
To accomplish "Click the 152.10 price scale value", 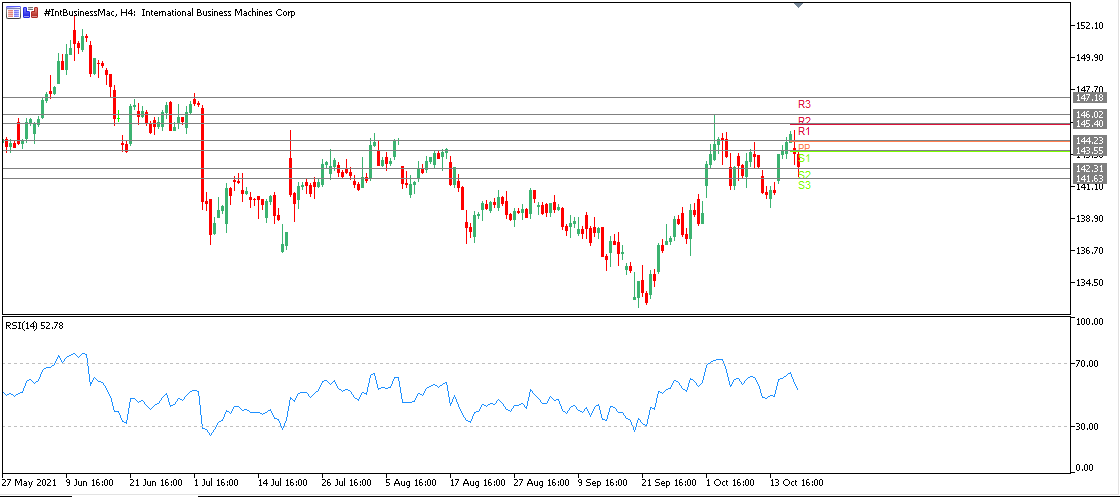I will point(1087,26).
